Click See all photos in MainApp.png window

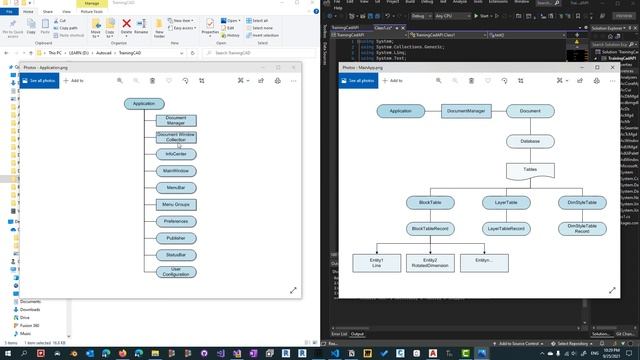point(358,81)
